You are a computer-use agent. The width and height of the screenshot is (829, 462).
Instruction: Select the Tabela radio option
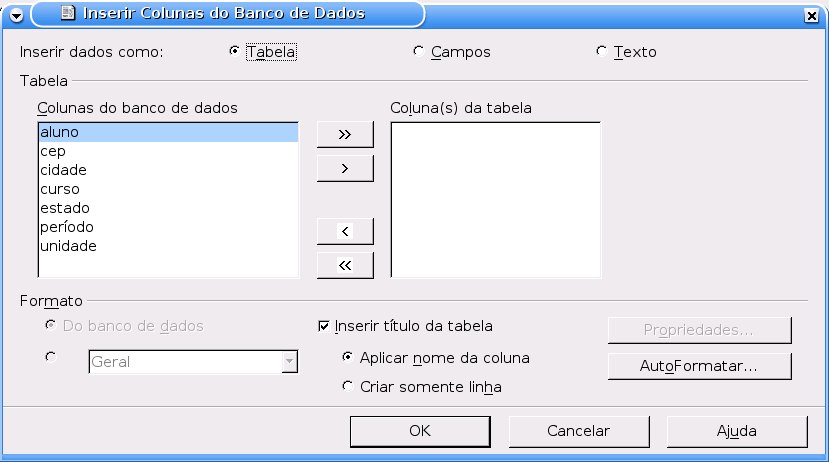pyautogui.click(x=234, y=51)
